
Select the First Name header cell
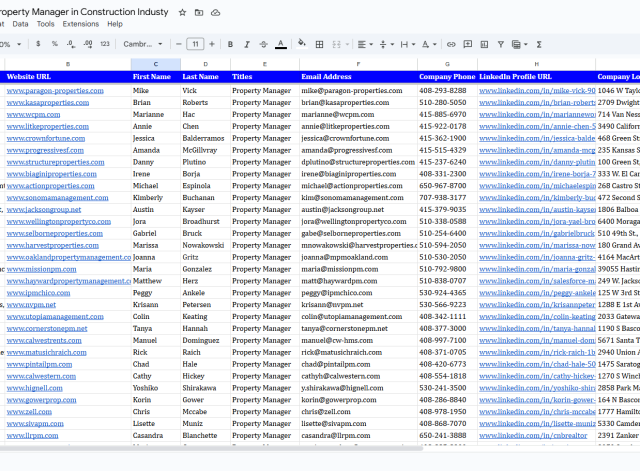coord(156,77)
